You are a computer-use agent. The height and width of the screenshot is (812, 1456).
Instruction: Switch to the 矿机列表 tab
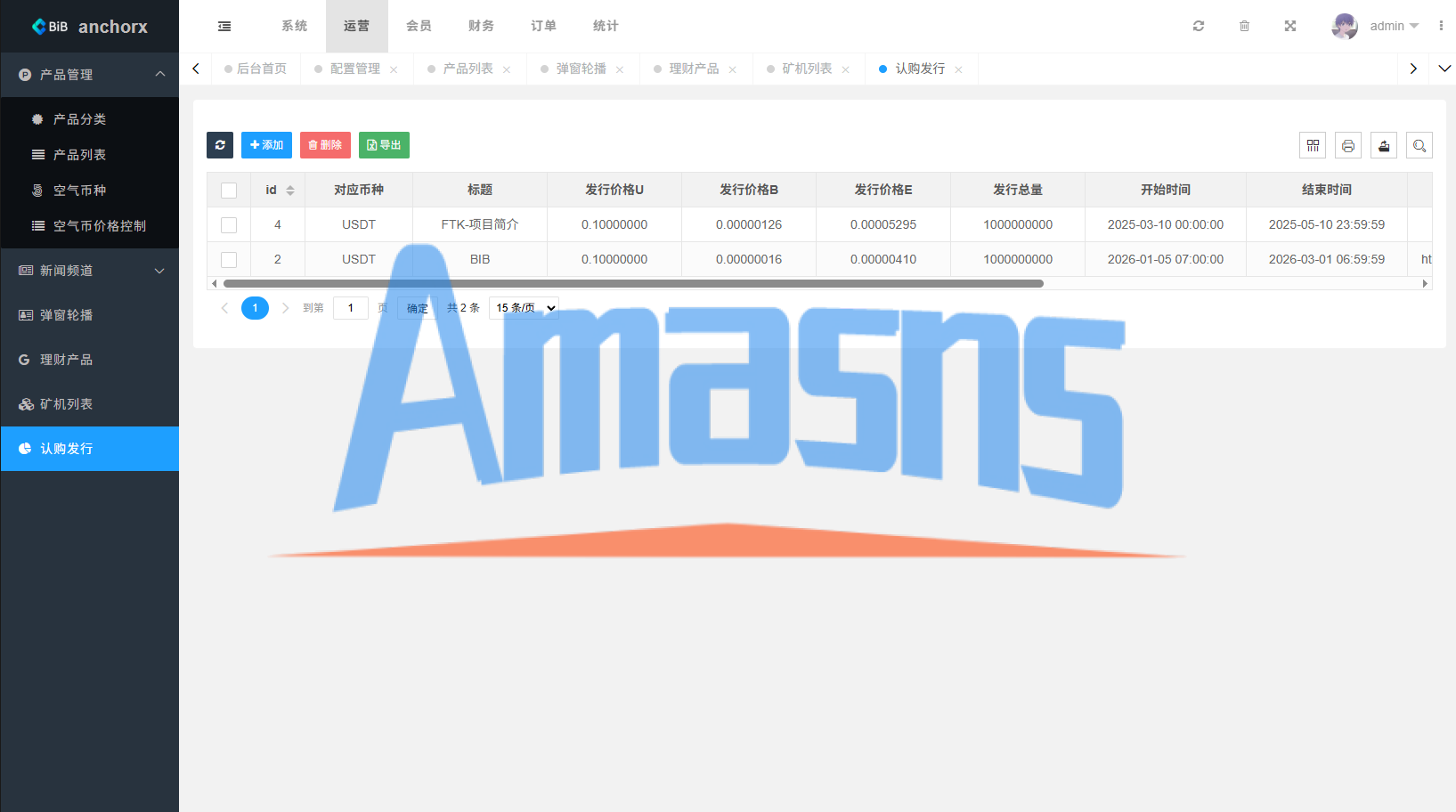click(807, 69)
